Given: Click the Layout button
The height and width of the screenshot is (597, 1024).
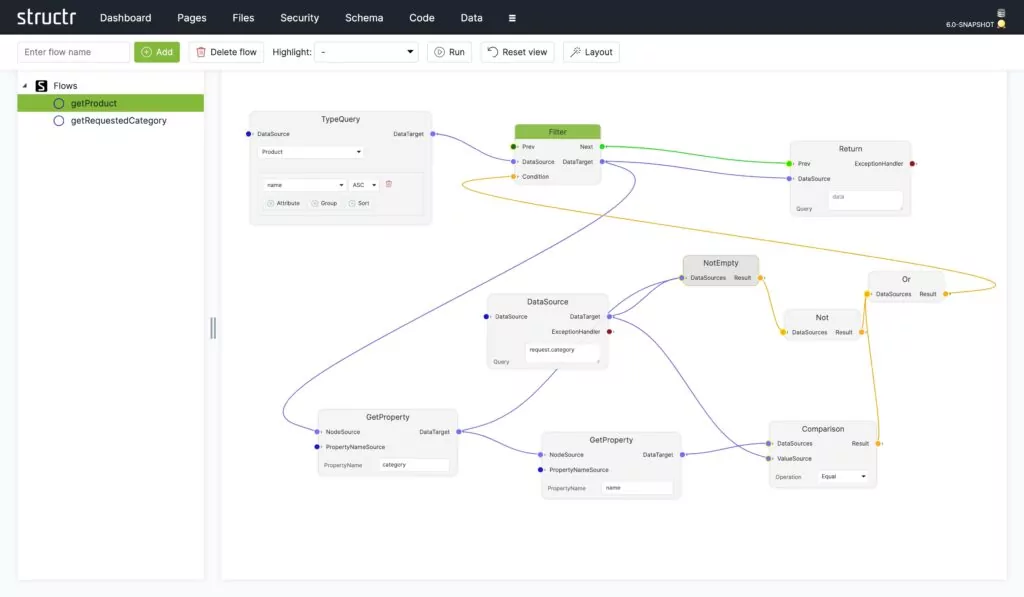Looking at the screenshot, I should [591, 52].
